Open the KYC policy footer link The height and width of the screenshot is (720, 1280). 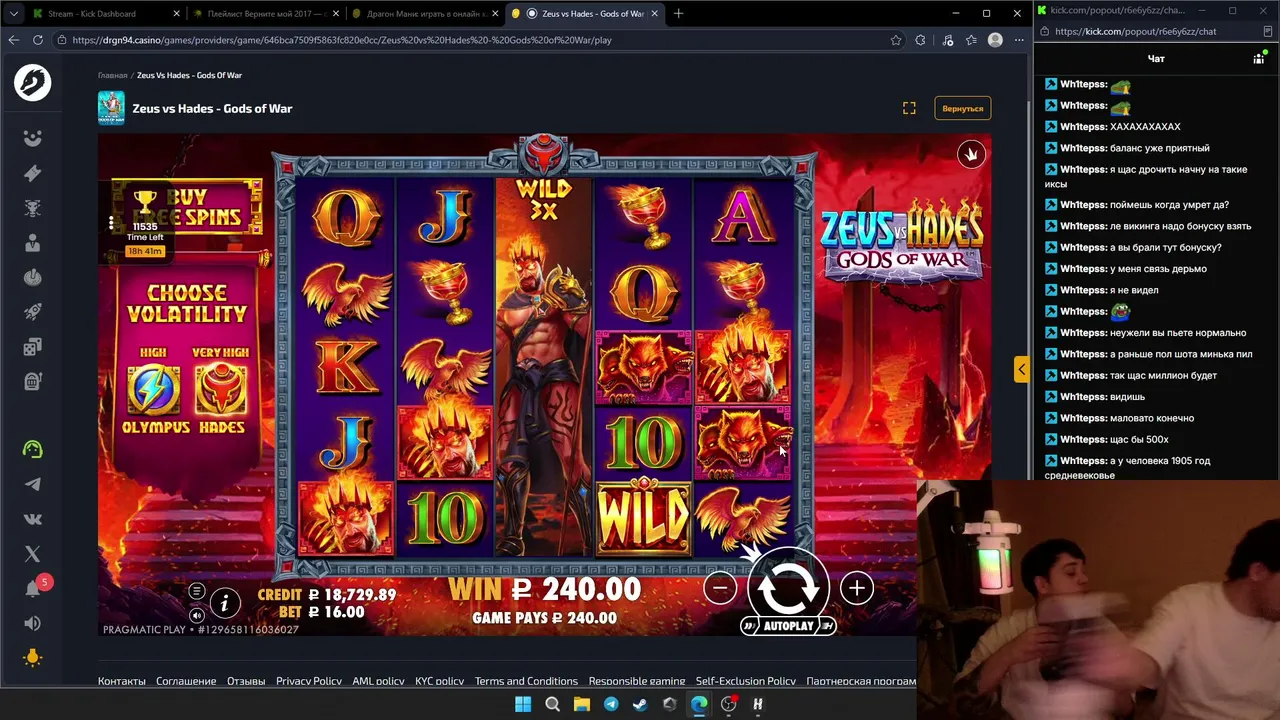tap(440, 681)
